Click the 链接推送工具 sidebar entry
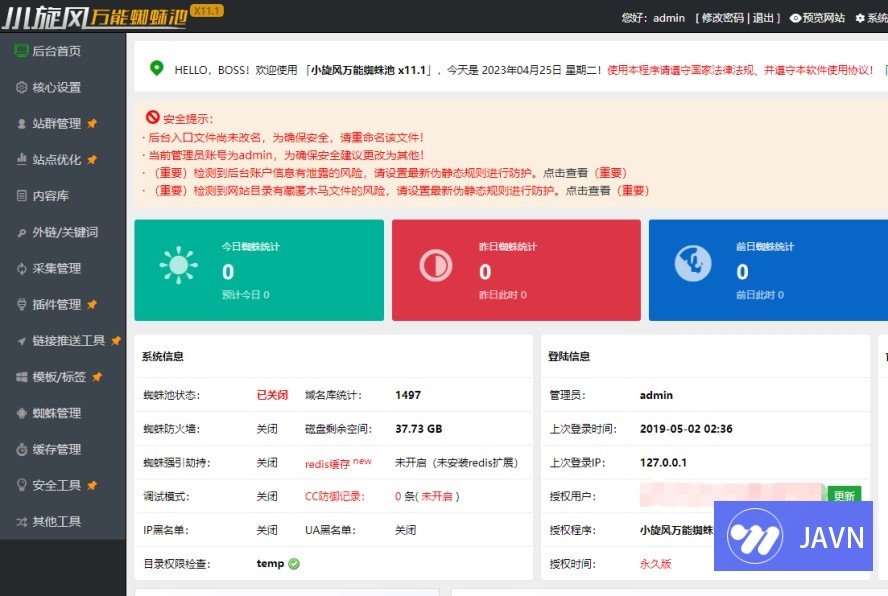 tap(69, 340)
